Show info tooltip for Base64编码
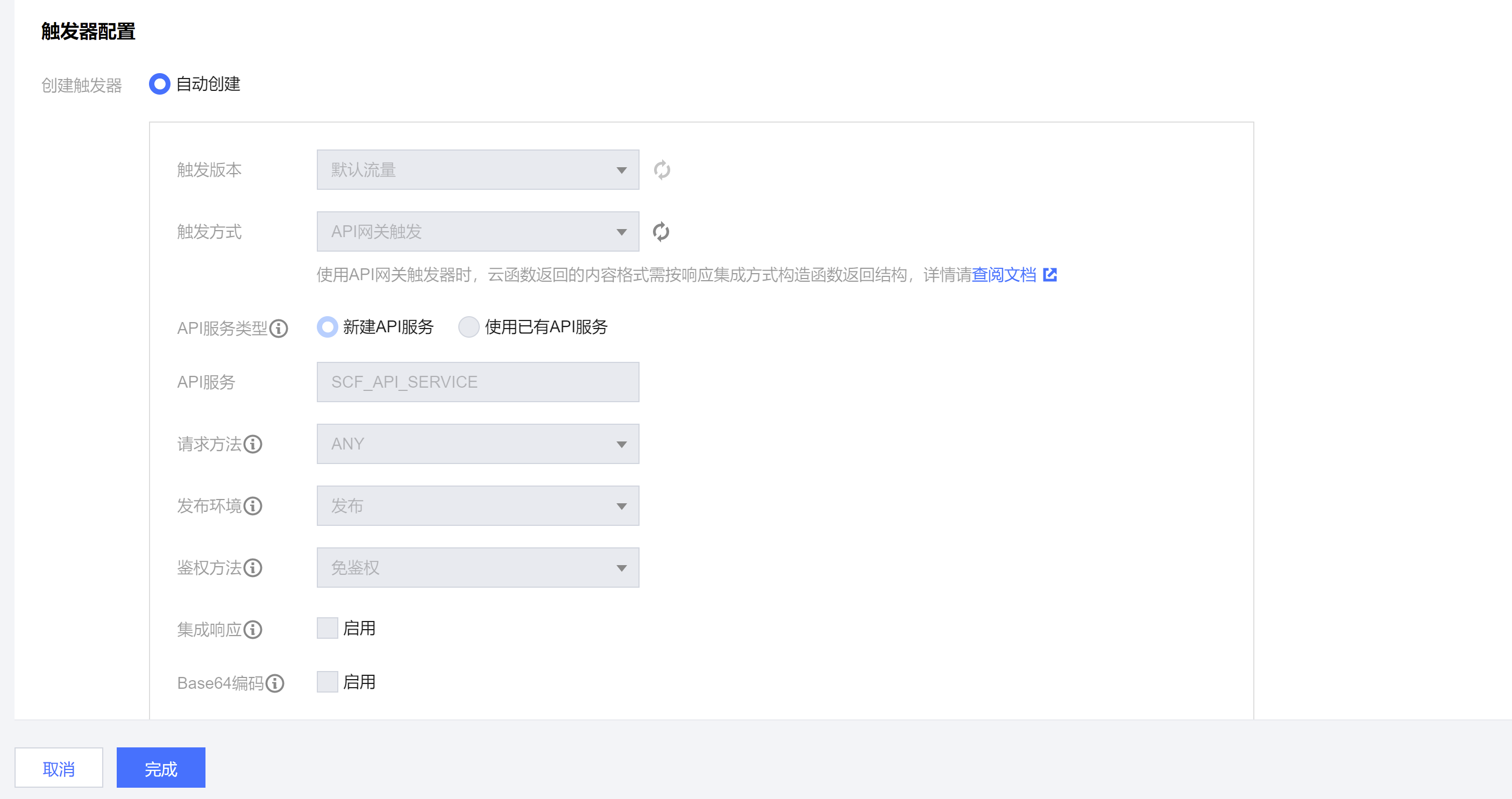The height and width of the screenshot is (799, 1512). coord(275,683)
